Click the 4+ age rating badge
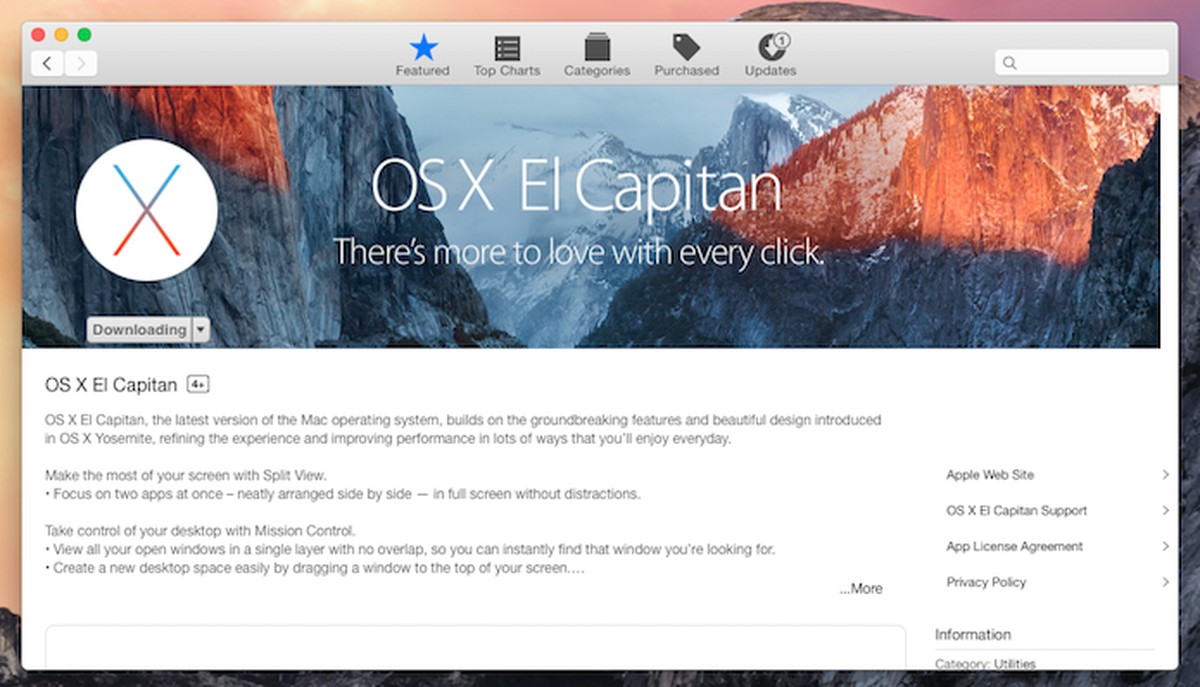The image size is (1200, 687). [x=198, y=385]
